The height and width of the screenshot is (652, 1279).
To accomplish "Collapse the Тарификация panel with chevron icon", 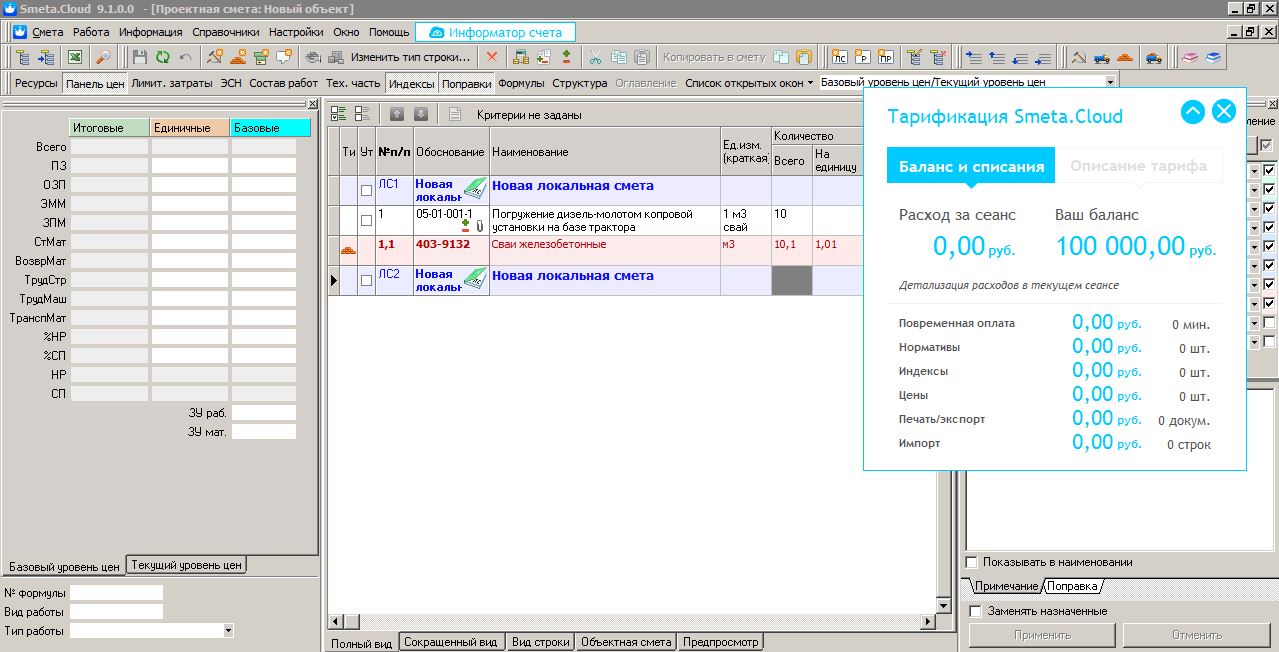I will click(x=1192, y=112).
